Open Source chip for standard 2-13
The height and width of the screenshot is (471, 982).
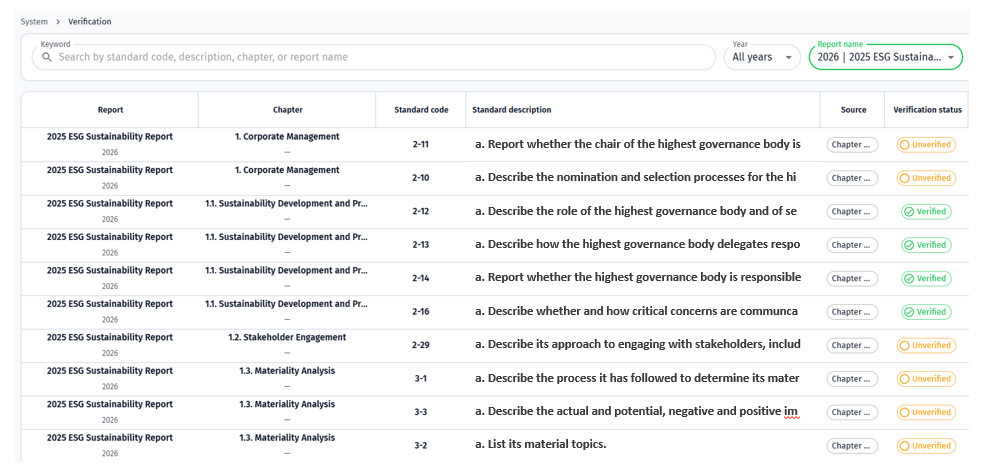[852, 245]
